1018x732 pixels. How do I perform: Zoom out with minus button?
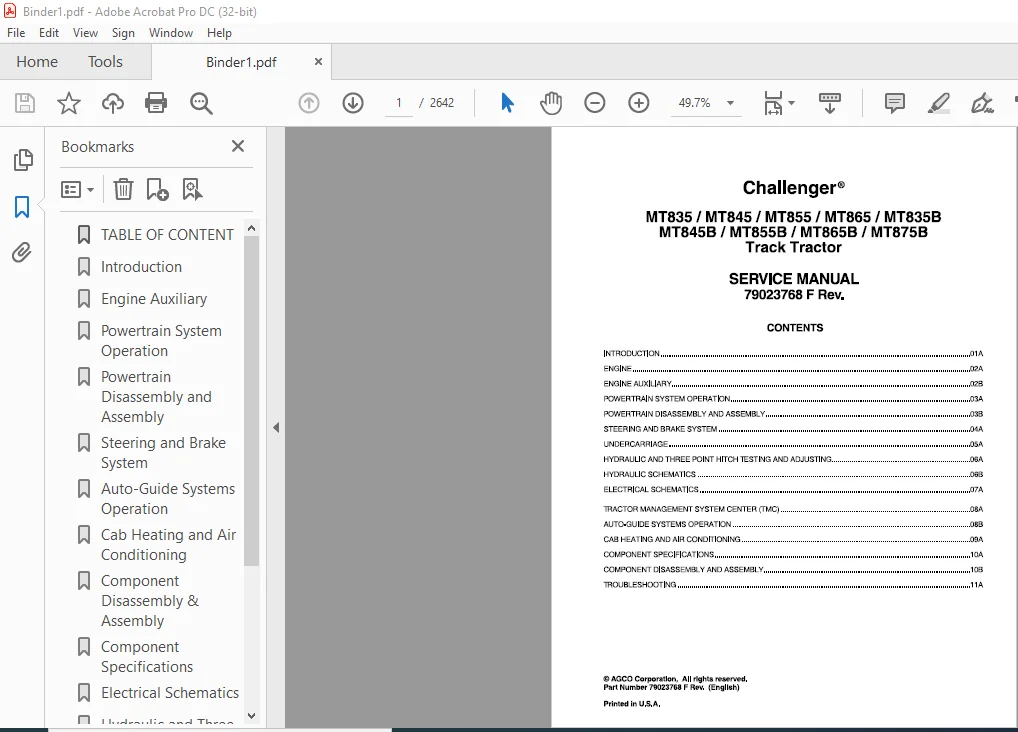pos(595,103)
